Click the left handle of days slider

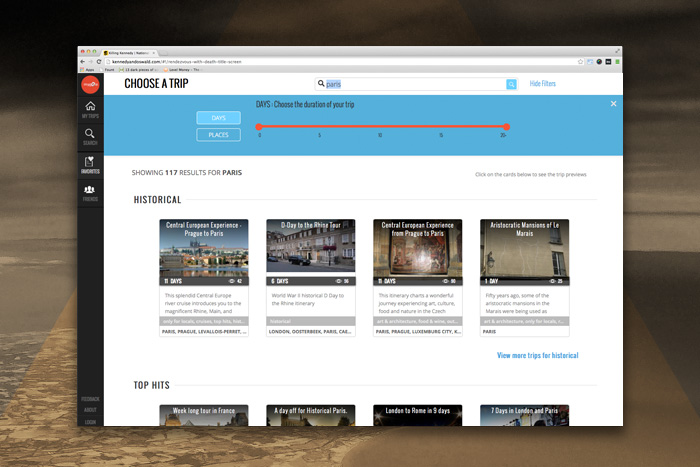pyautogui.click(x=259, y=127)
